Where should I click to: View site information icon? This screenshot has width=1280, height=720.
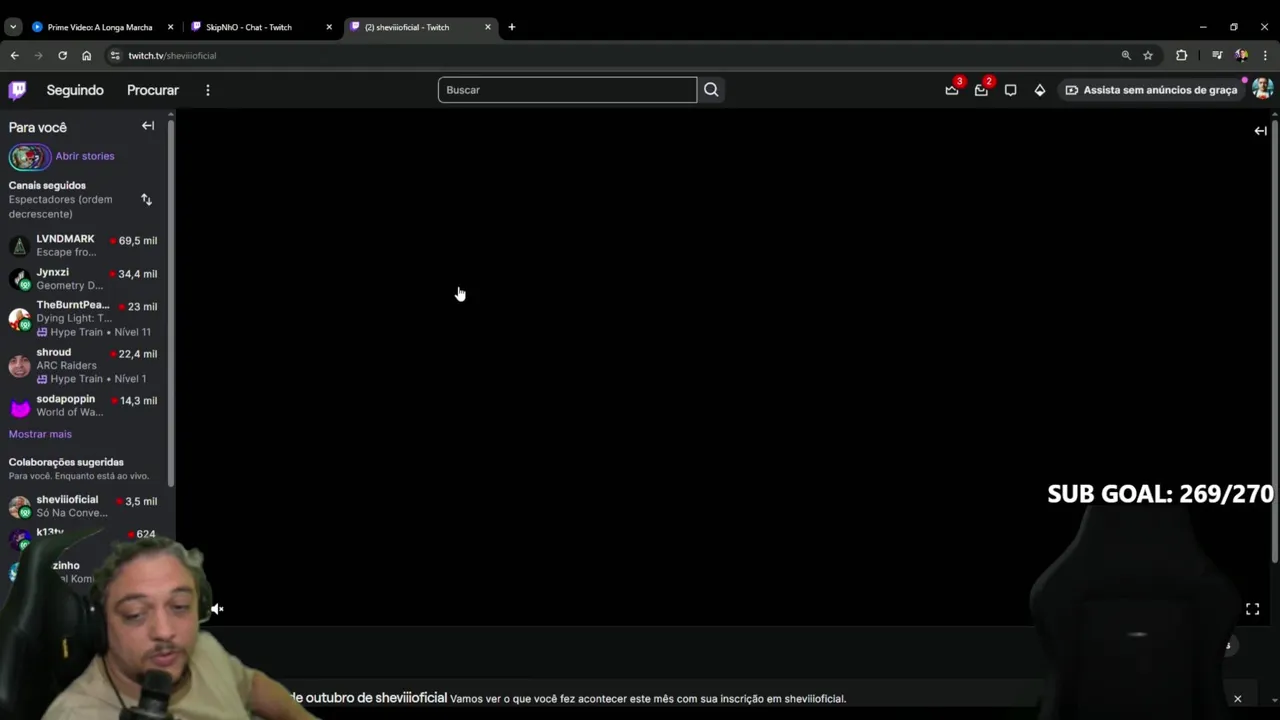tap(115, 56)
